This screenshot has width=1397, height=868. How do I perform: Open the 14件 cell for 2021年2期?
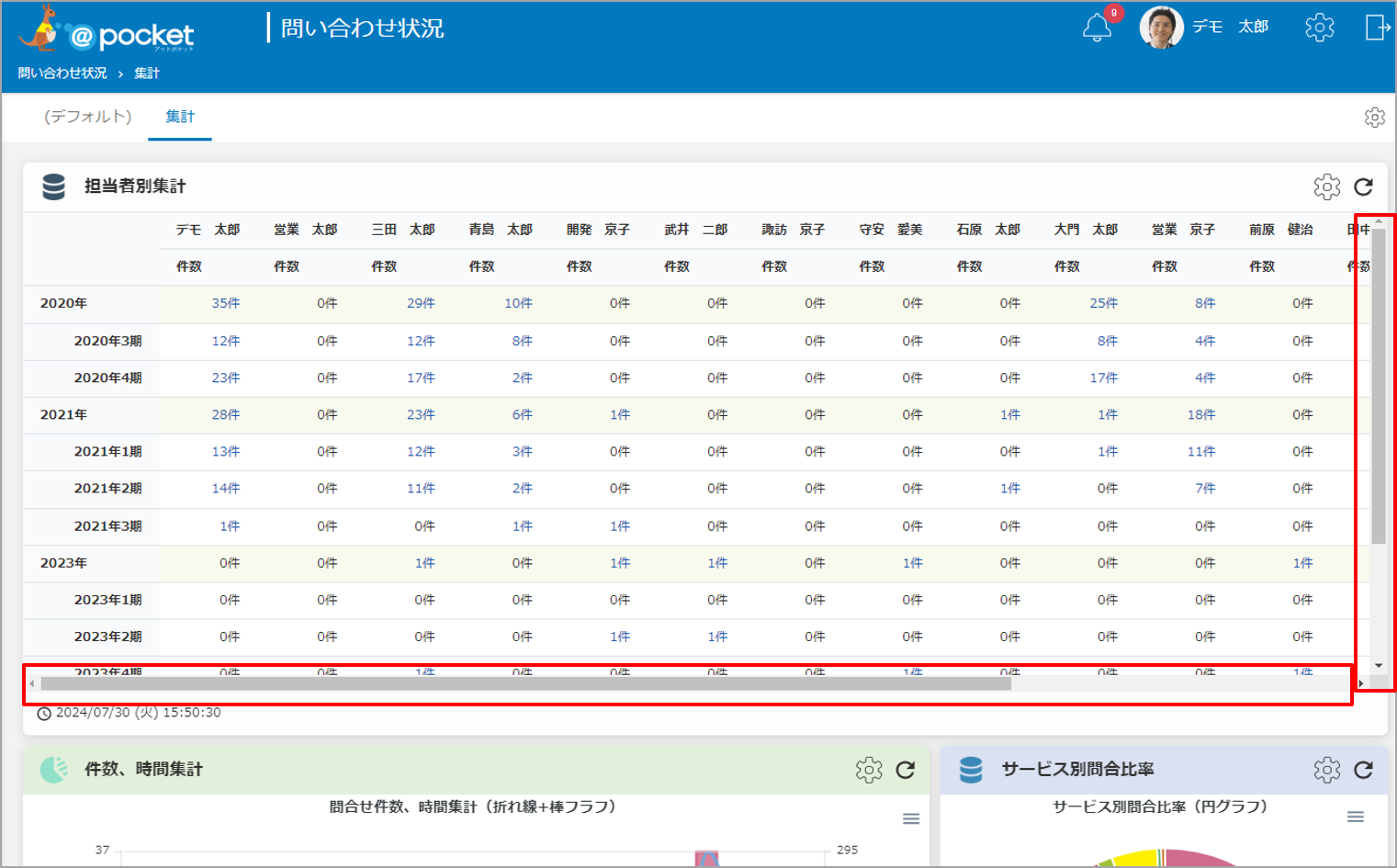(x=226, y=489)
